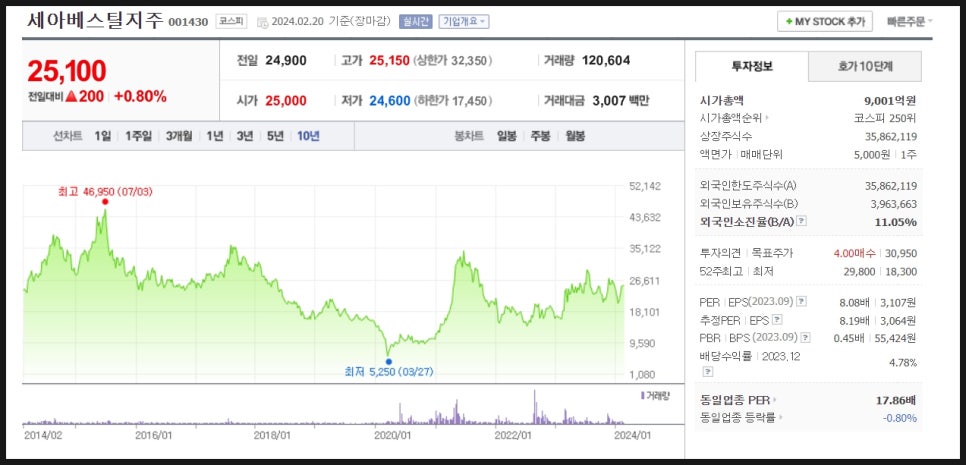The height and width of the screenshot is (465, 966).
Task: Click the 상한가 32,350 text
Action: [x=453, y=61]
